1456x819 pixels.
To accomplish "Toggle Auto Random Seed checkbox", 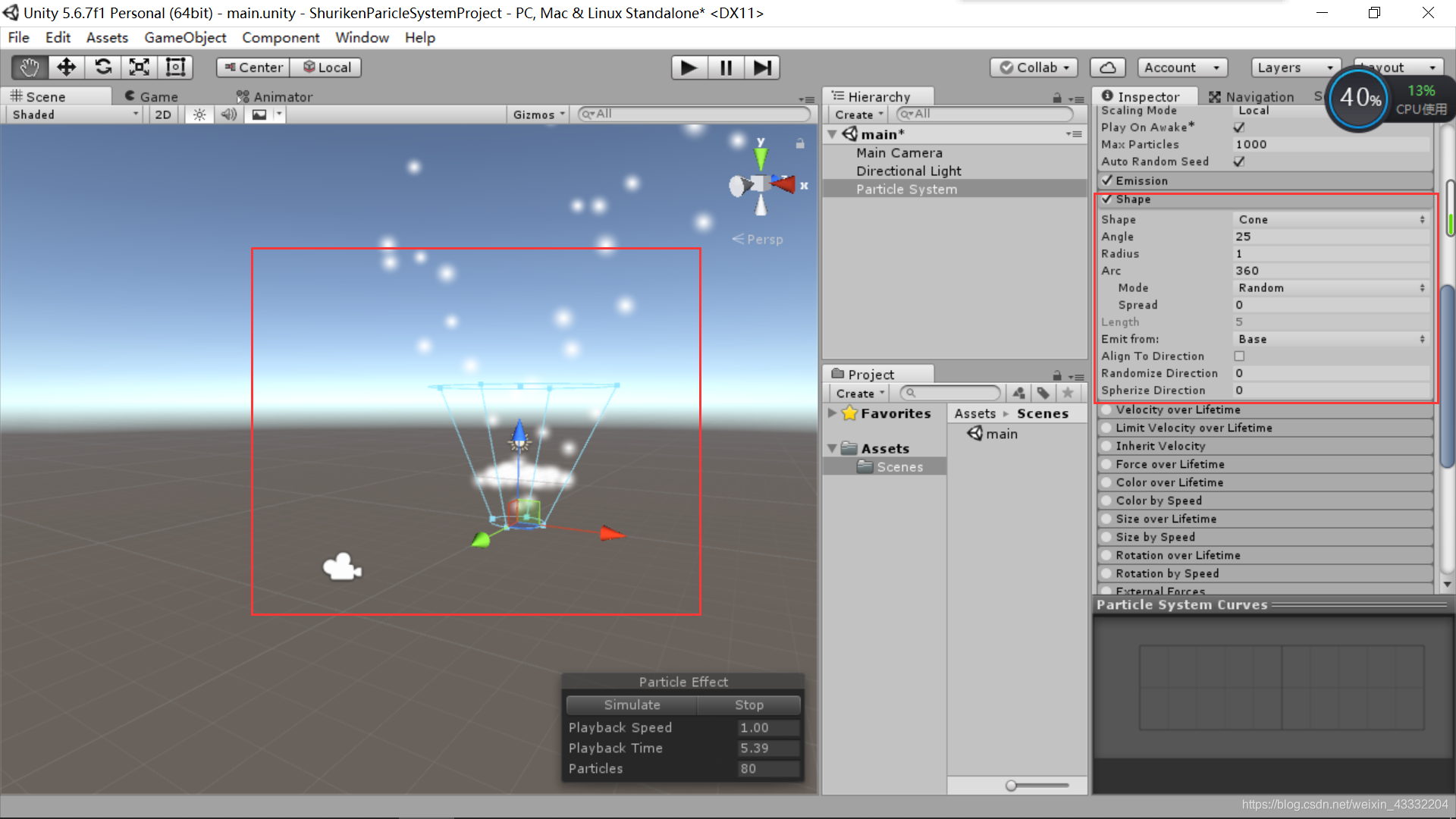I will [1239, 162].
